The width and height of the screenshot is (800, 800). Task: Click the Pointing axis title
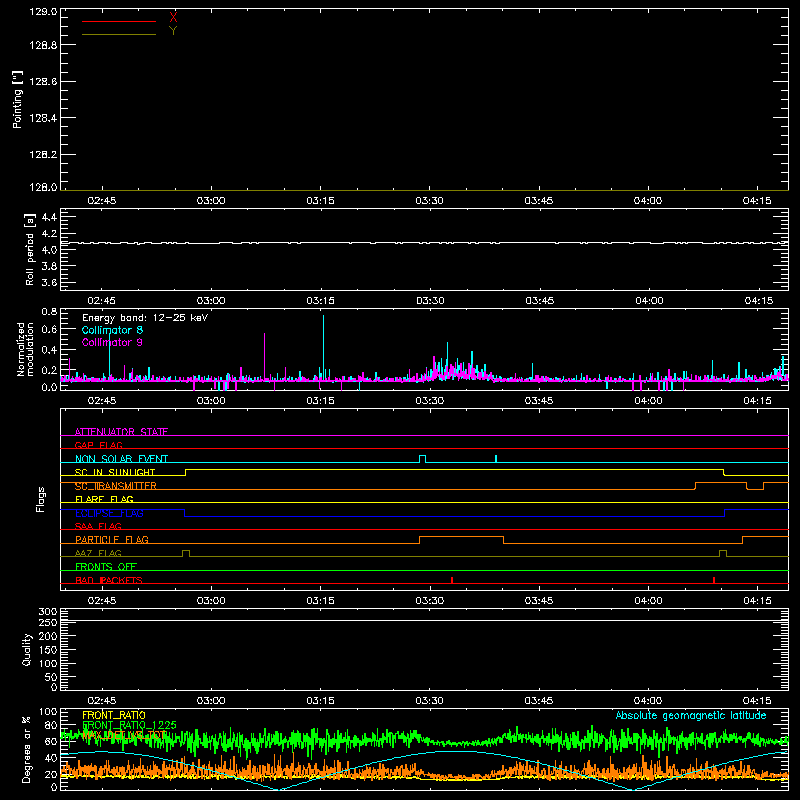point(18,99)
